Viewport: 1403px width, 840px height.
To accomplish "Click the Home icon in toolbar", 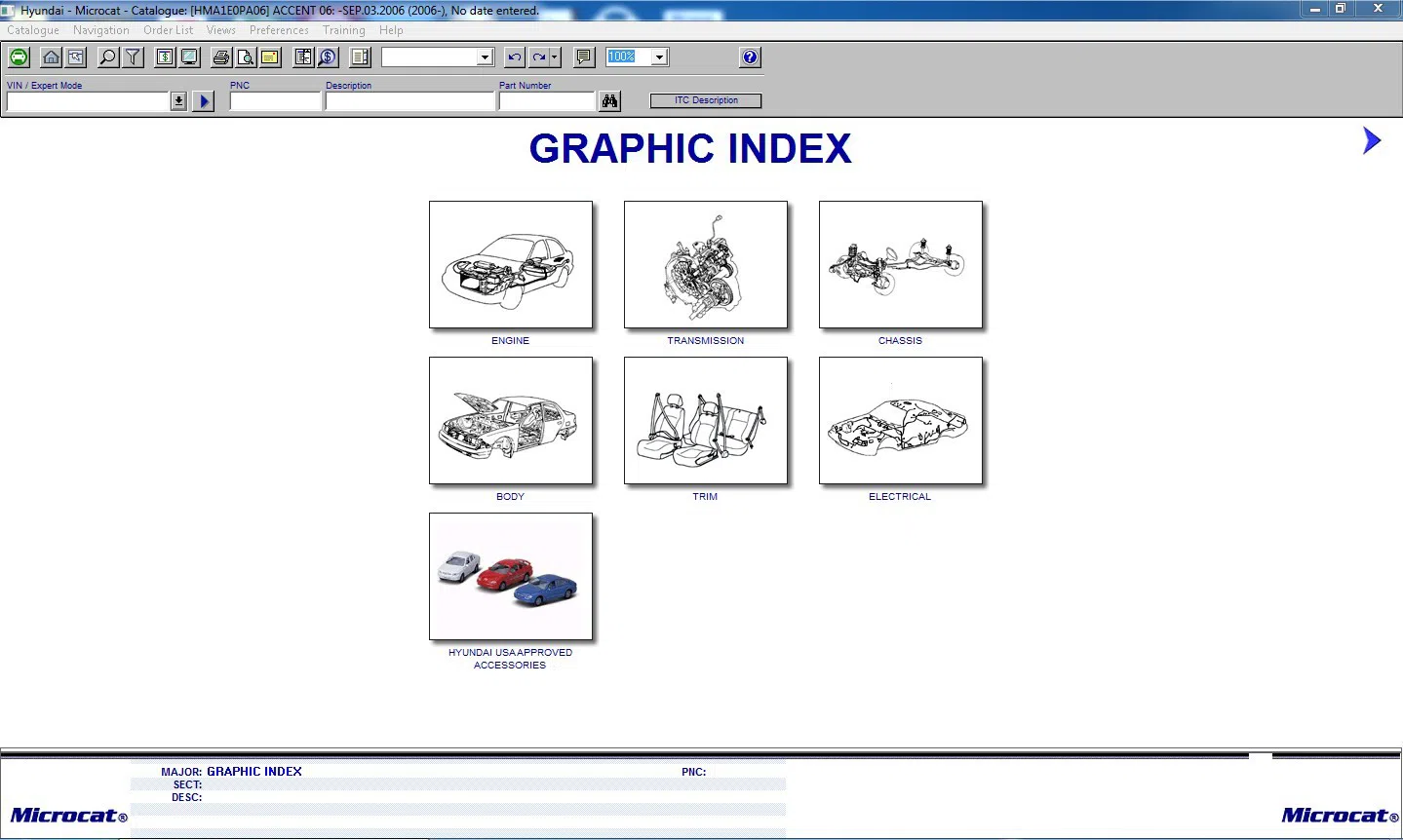I will [52, 57].
